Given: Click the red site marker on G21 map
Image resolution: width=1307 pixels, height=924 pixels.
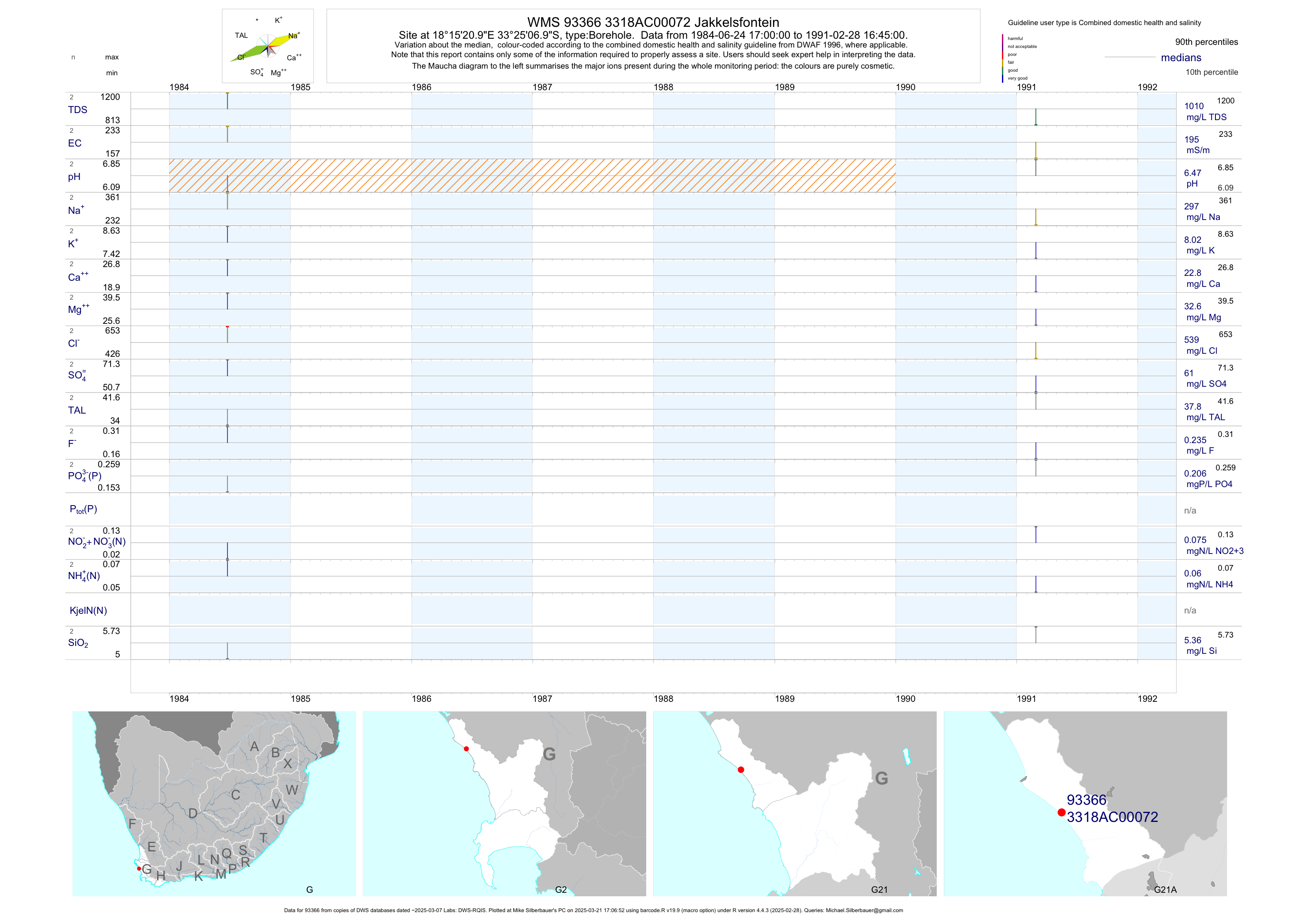Looking at the screenshot, I should 740,770.
